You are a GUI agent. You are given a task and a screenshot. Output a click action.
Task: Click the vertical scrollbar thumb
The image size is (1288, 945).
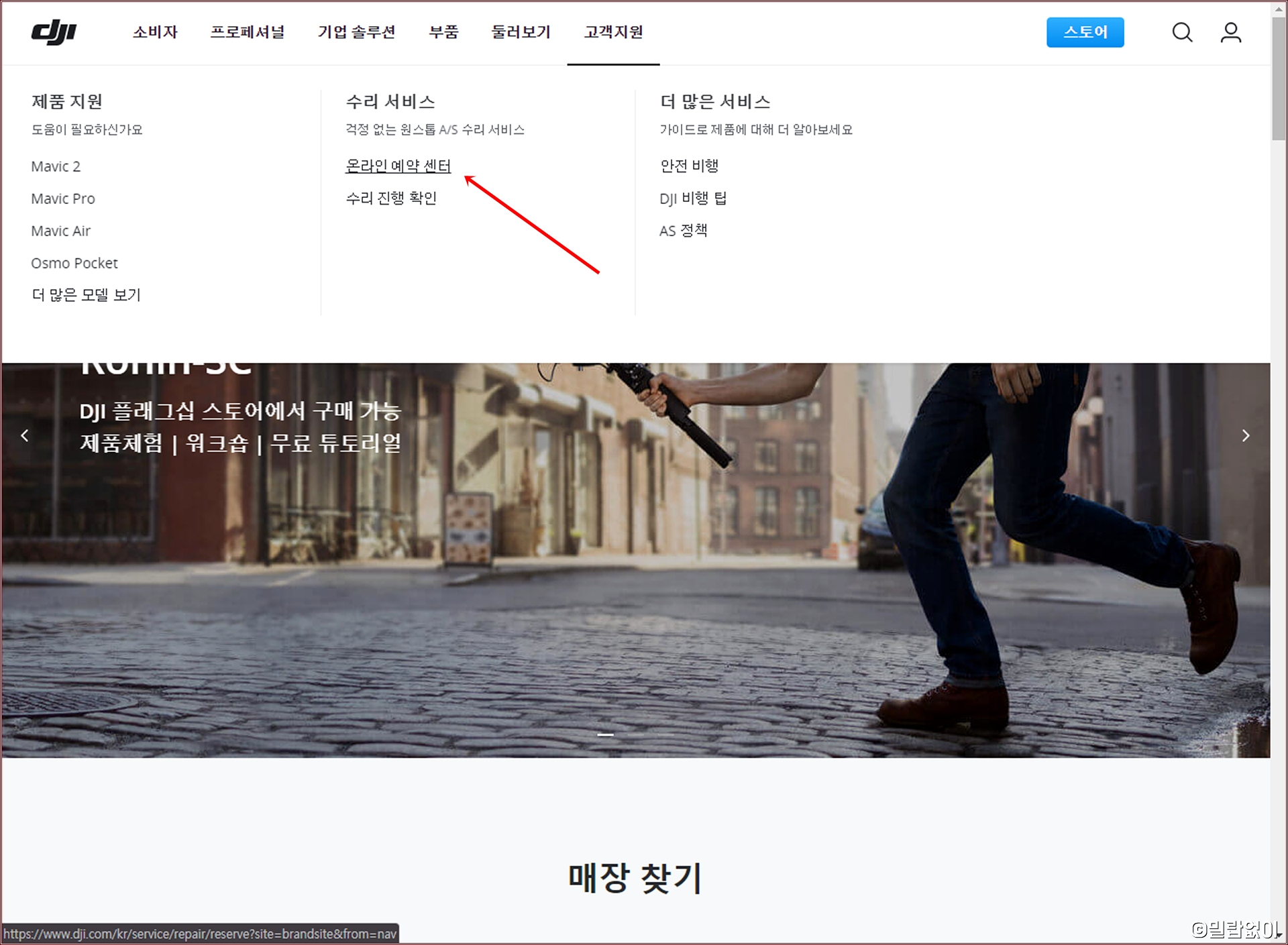(1279, 77)
